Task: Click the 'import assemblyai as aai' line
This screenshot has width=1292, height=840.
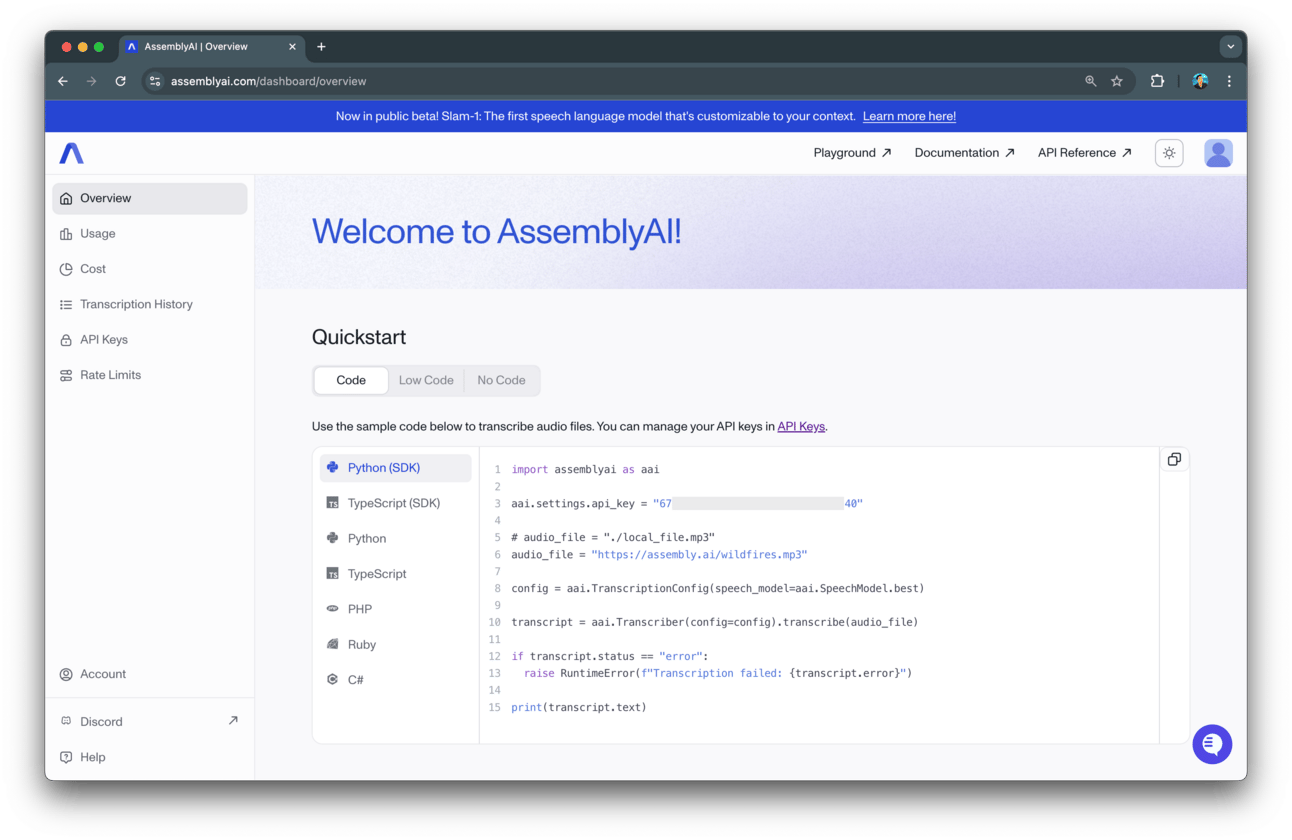Action: [x=585, y=469]
